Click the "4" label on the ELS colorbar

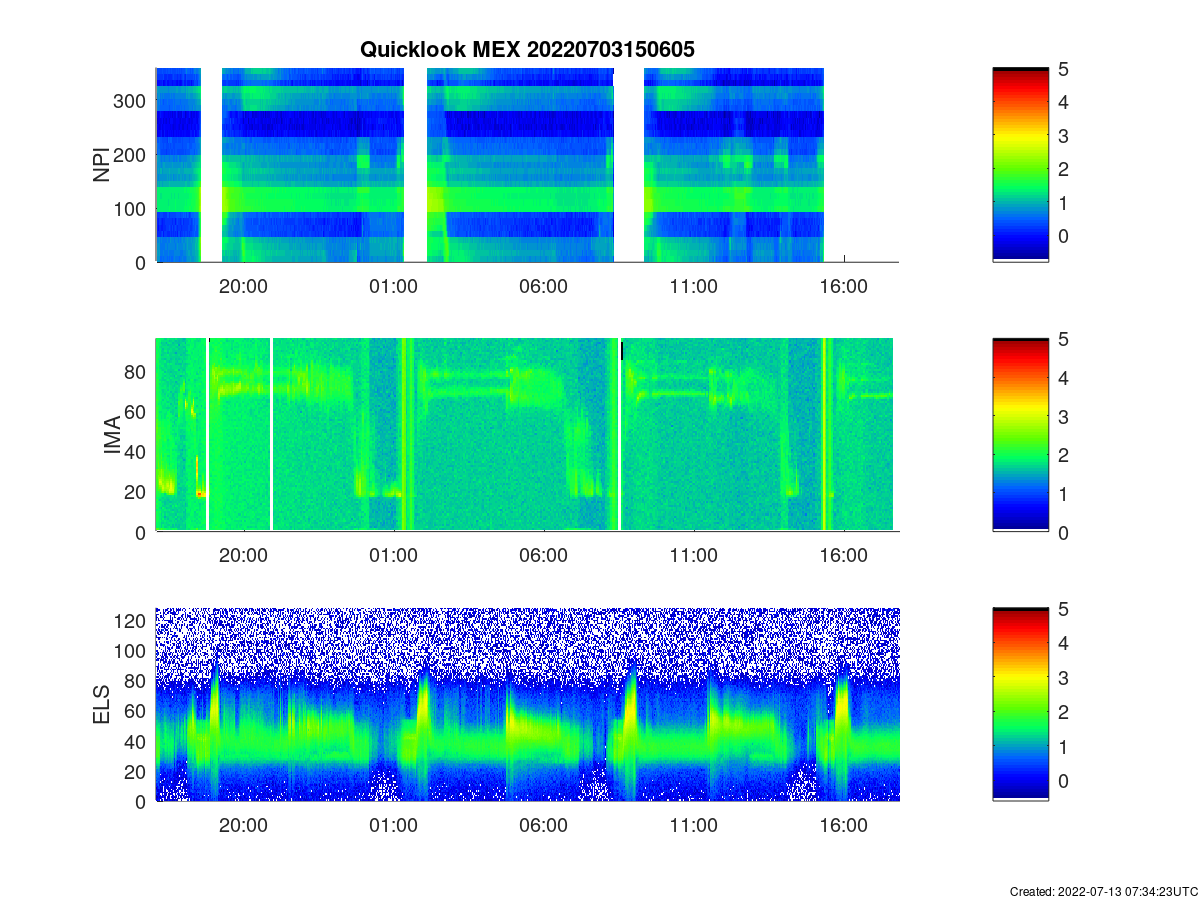point(1064,643)
